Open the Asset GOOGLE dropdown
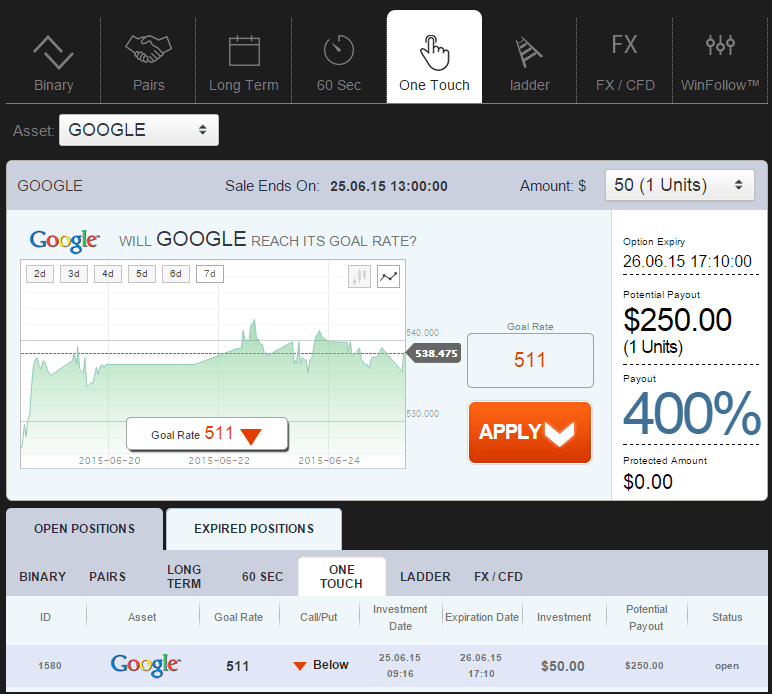Viewport: 772px width, 696px height. tap(139, 130)
